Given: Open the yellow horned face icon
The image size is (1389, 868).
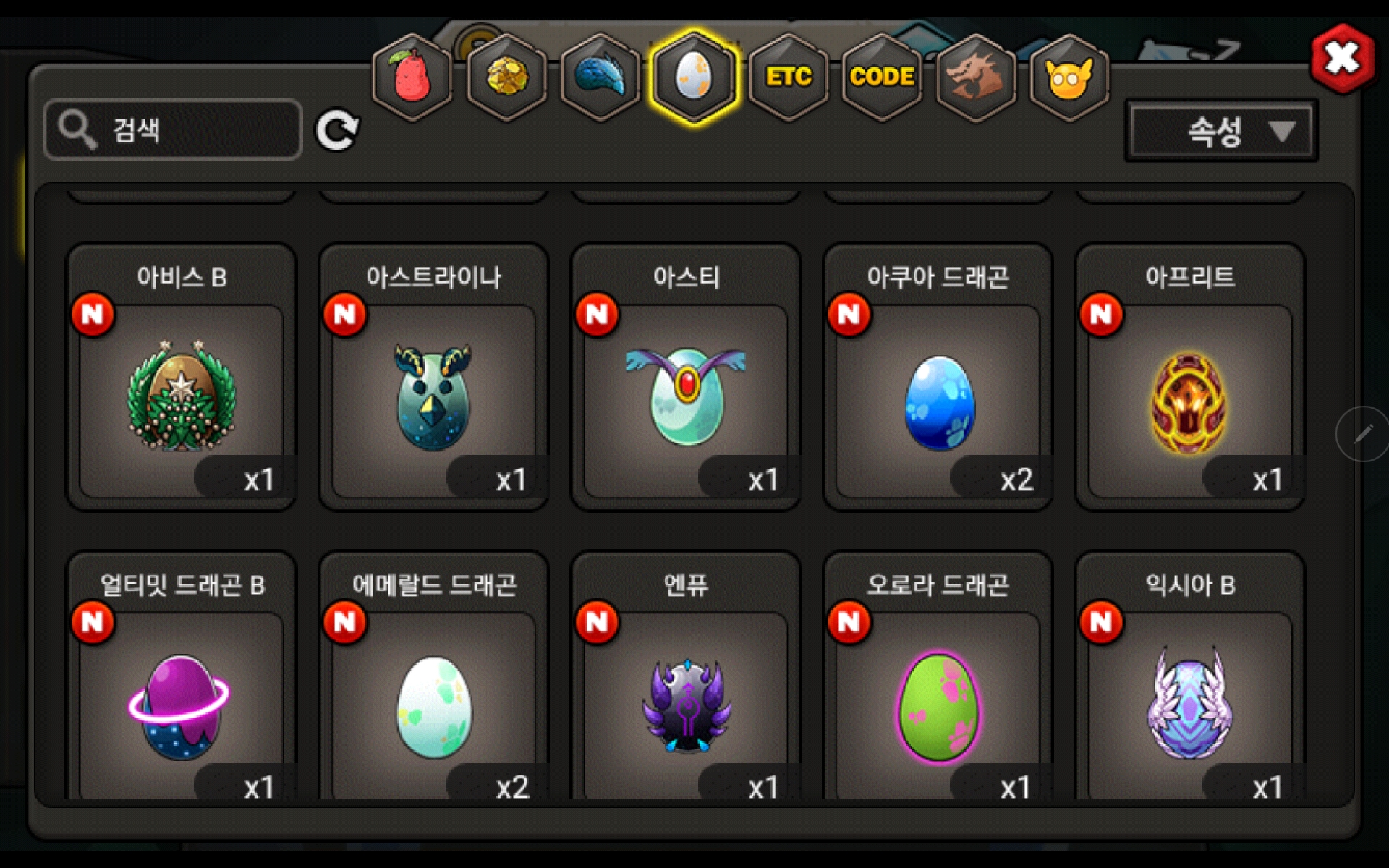Looking at the screenshot, I should tap(1069, 77).
